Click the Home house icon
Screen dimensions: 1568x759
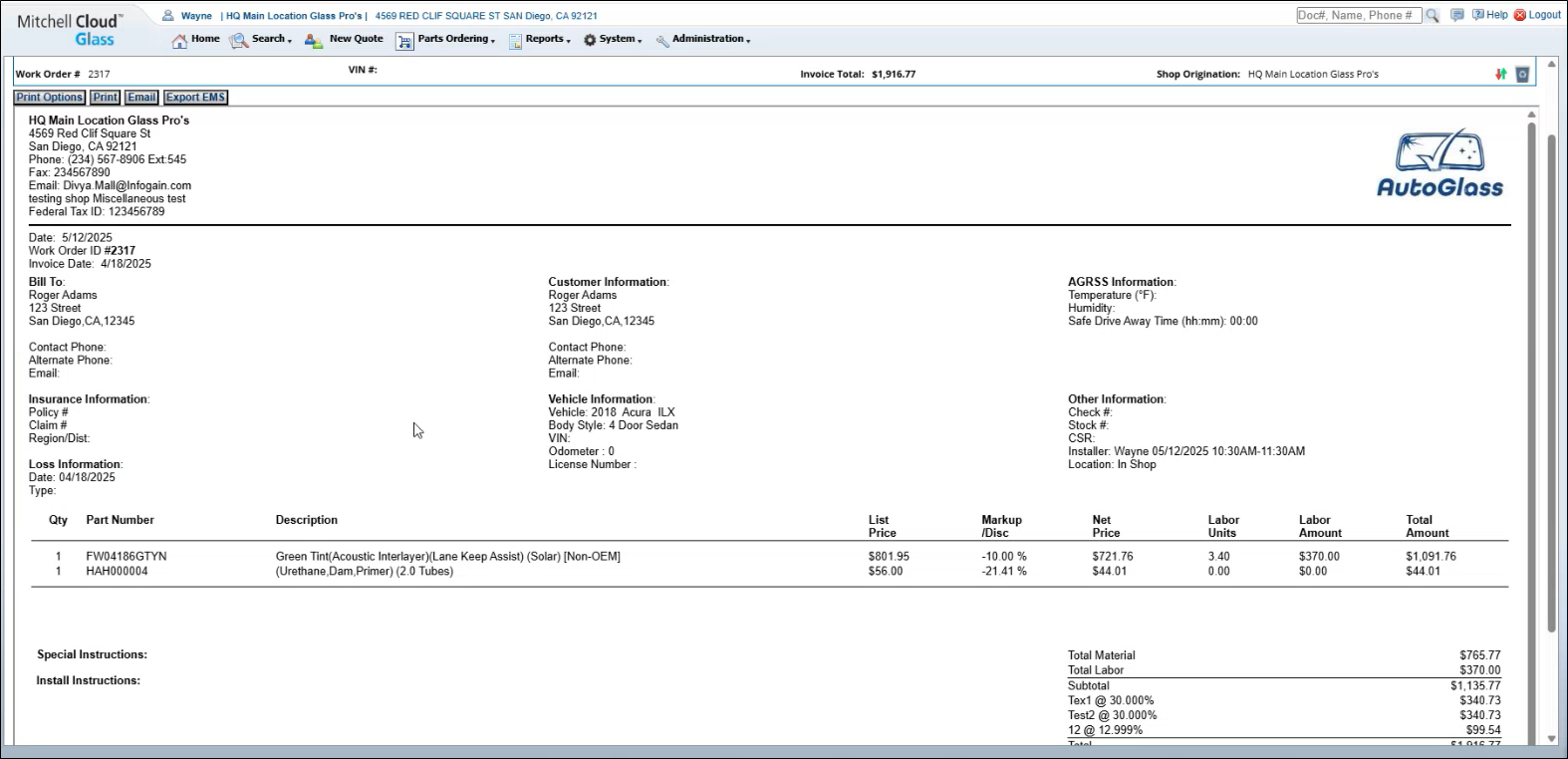tap(179, 41)
